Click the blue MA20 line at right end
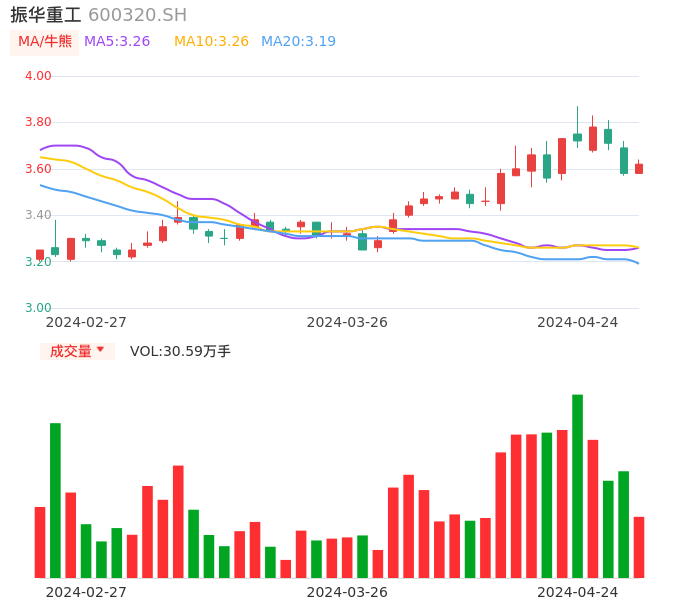 tap(636, 262)
